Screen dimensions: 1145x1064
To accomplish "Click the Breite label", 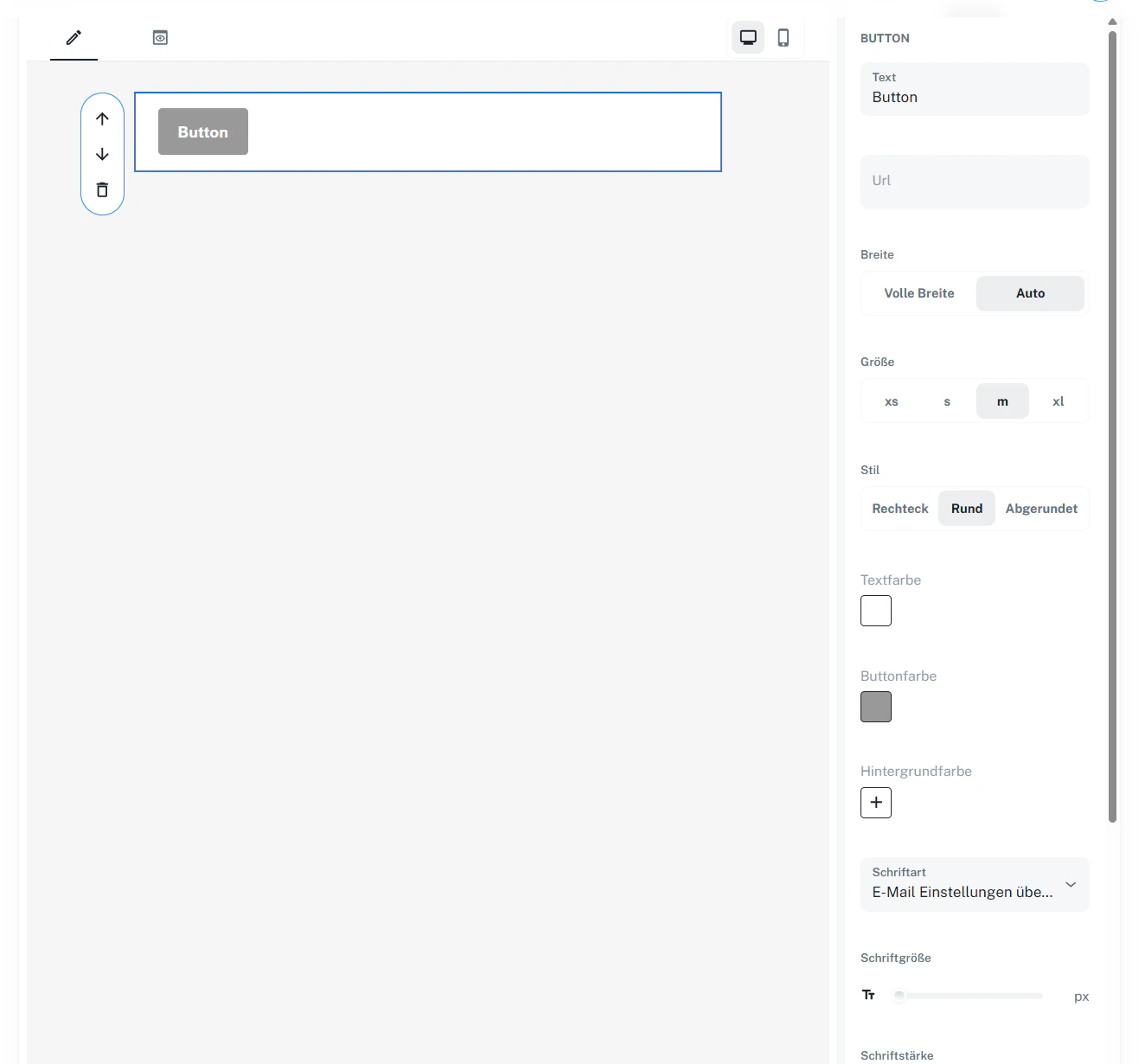I will click(877, 254).
